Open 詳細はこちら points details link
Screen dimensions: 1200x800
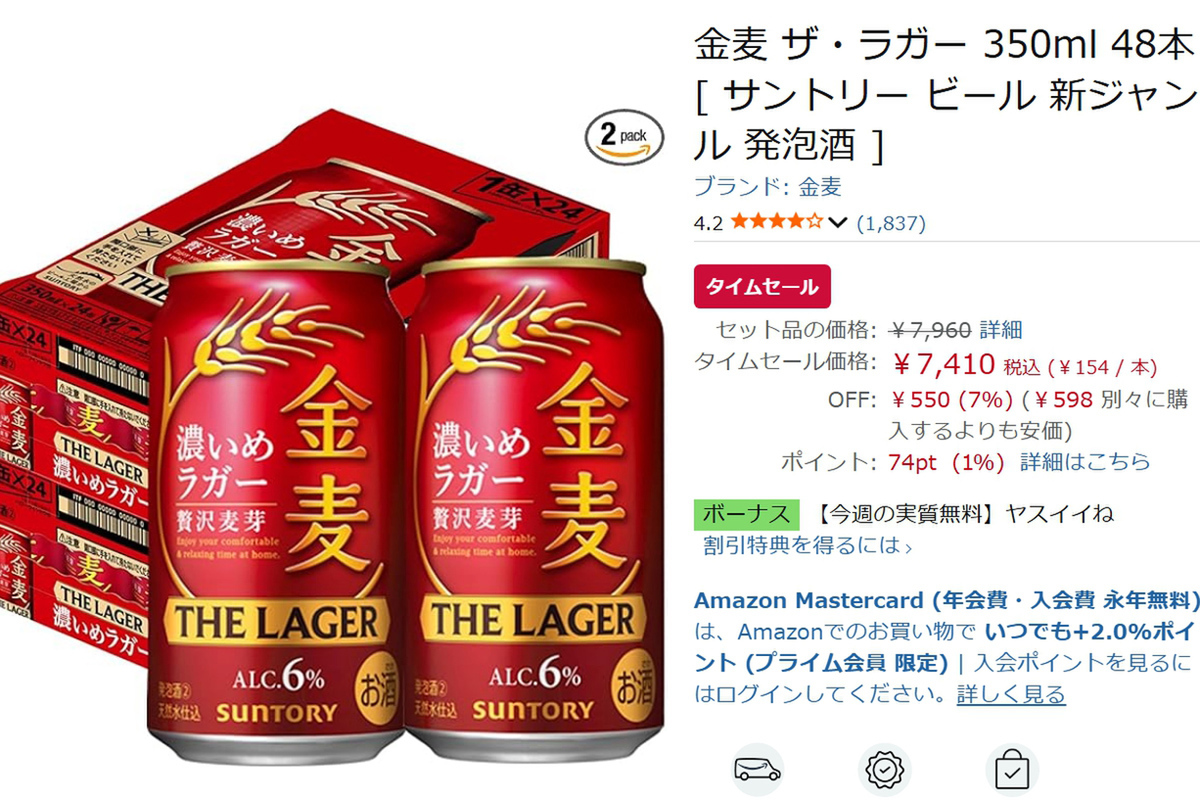tap(1085, 462)
